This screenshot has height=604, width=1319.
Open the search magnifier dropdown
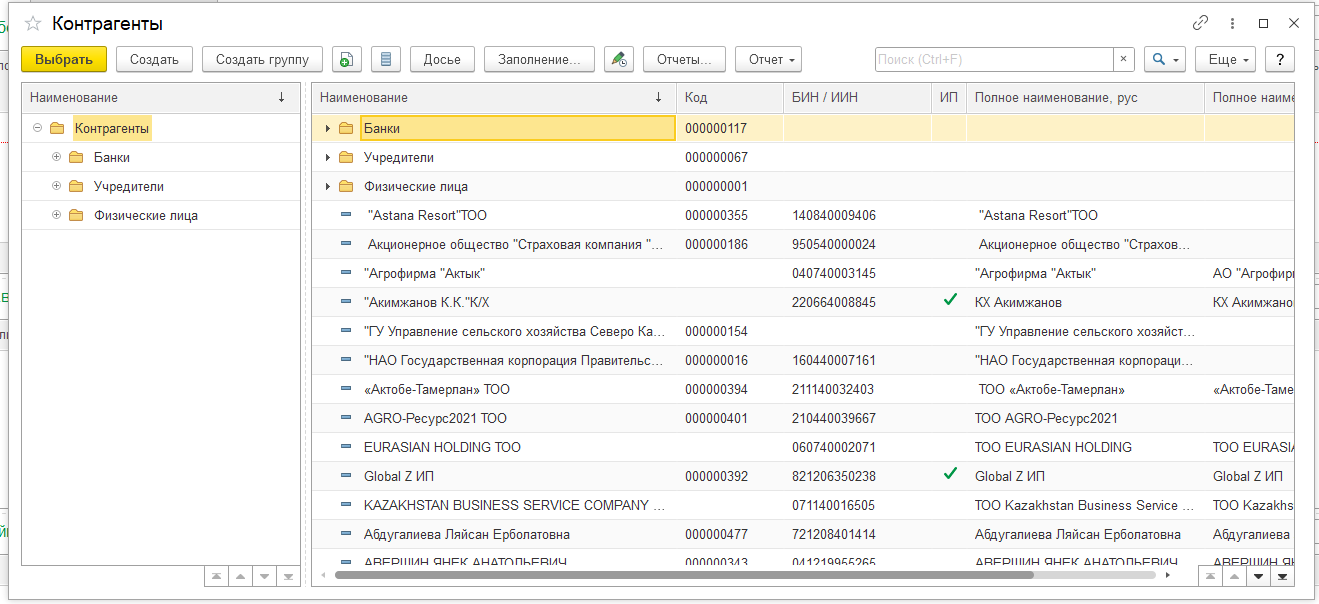1164,60
